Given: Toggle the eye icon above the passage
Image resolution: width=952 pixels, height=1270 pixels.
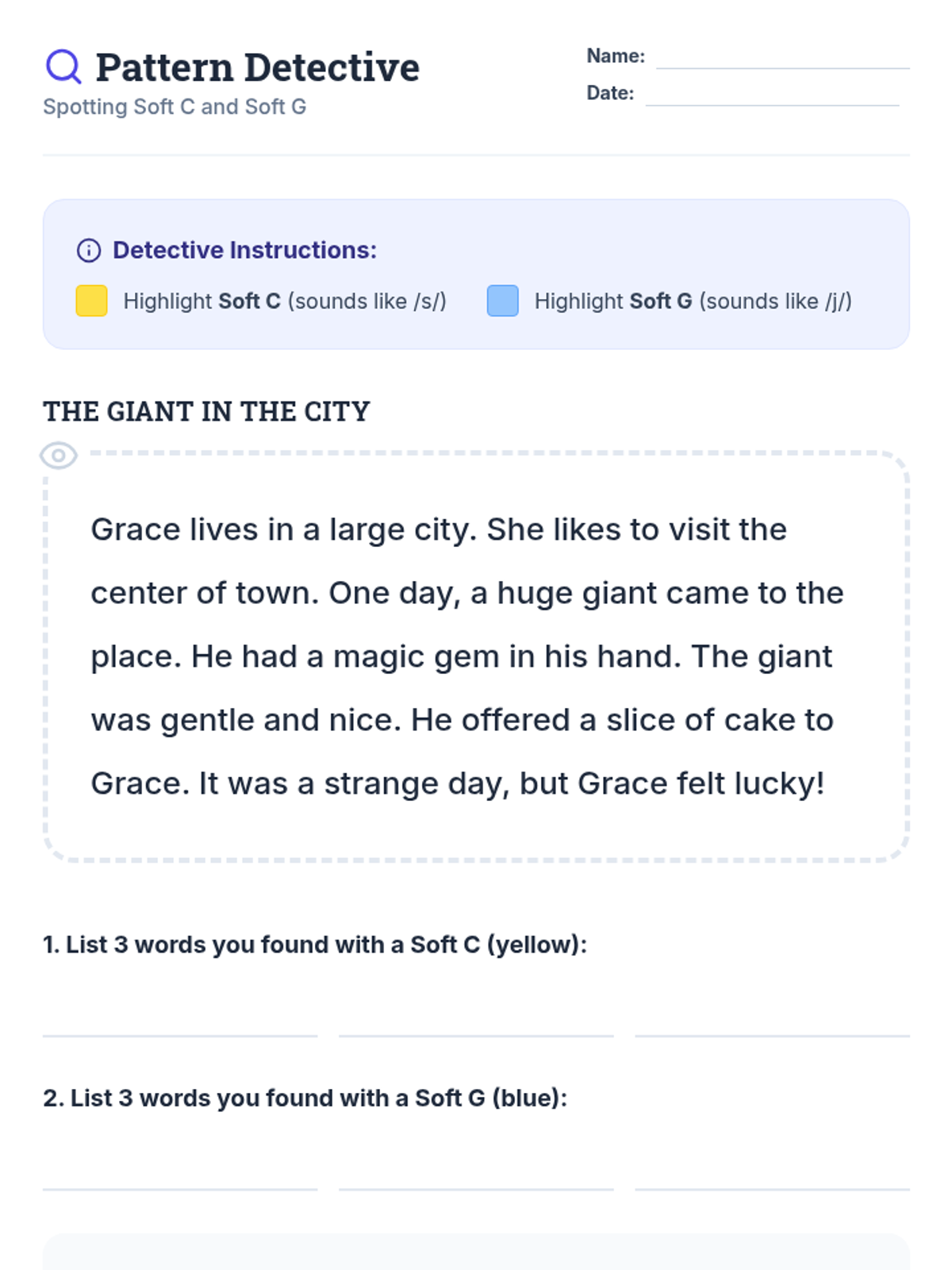Looking at the screenshot, I should pos(59,456).
